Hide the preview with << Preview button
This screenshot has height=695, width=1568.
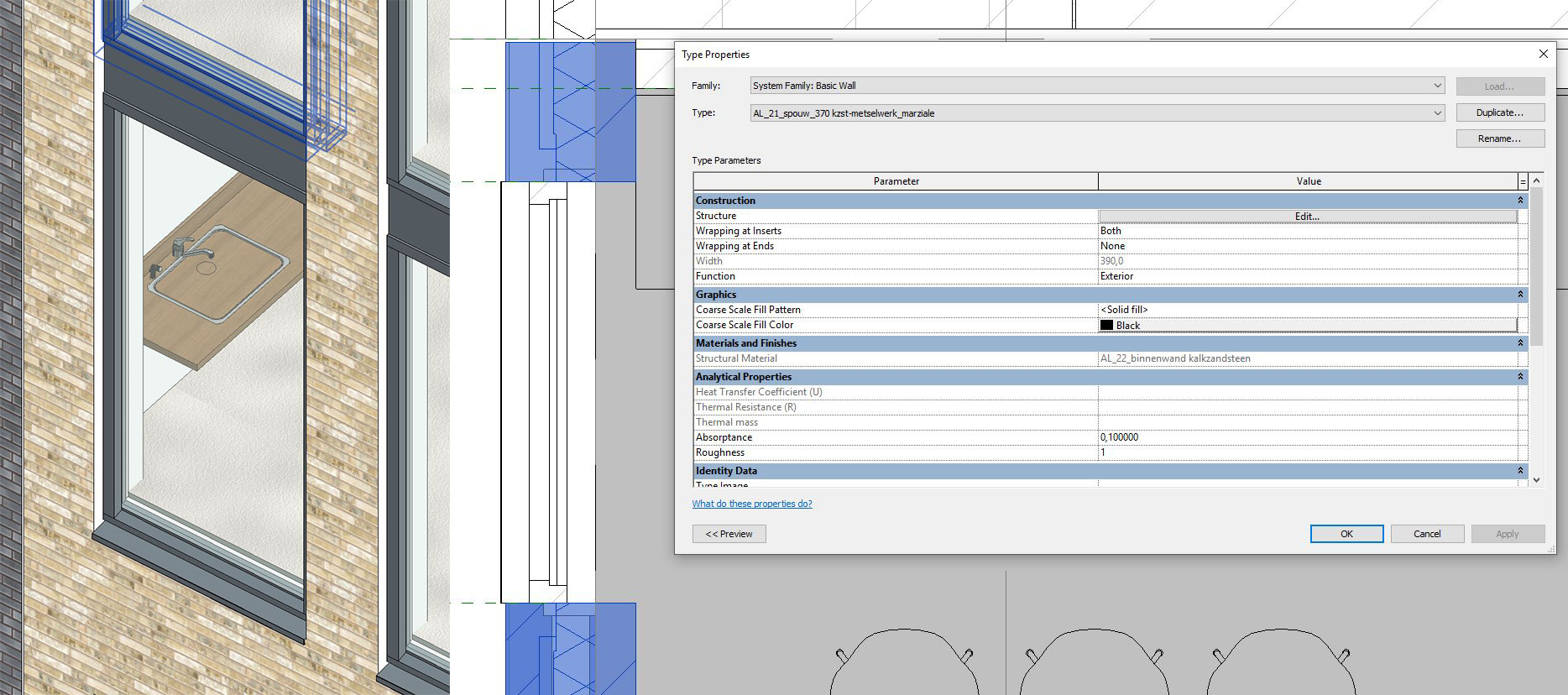pyautogui.click(x=729, y=534)
